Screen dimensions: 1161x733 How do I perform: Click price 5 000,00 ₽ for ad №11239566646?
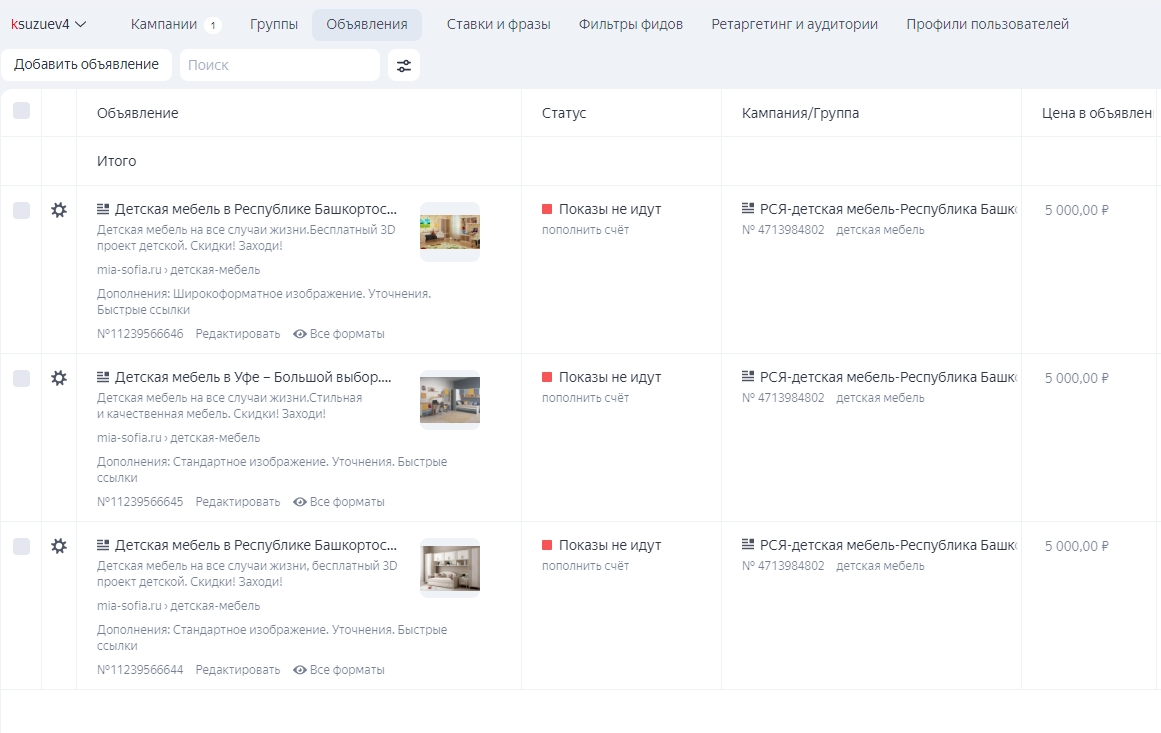(1077, 210)
